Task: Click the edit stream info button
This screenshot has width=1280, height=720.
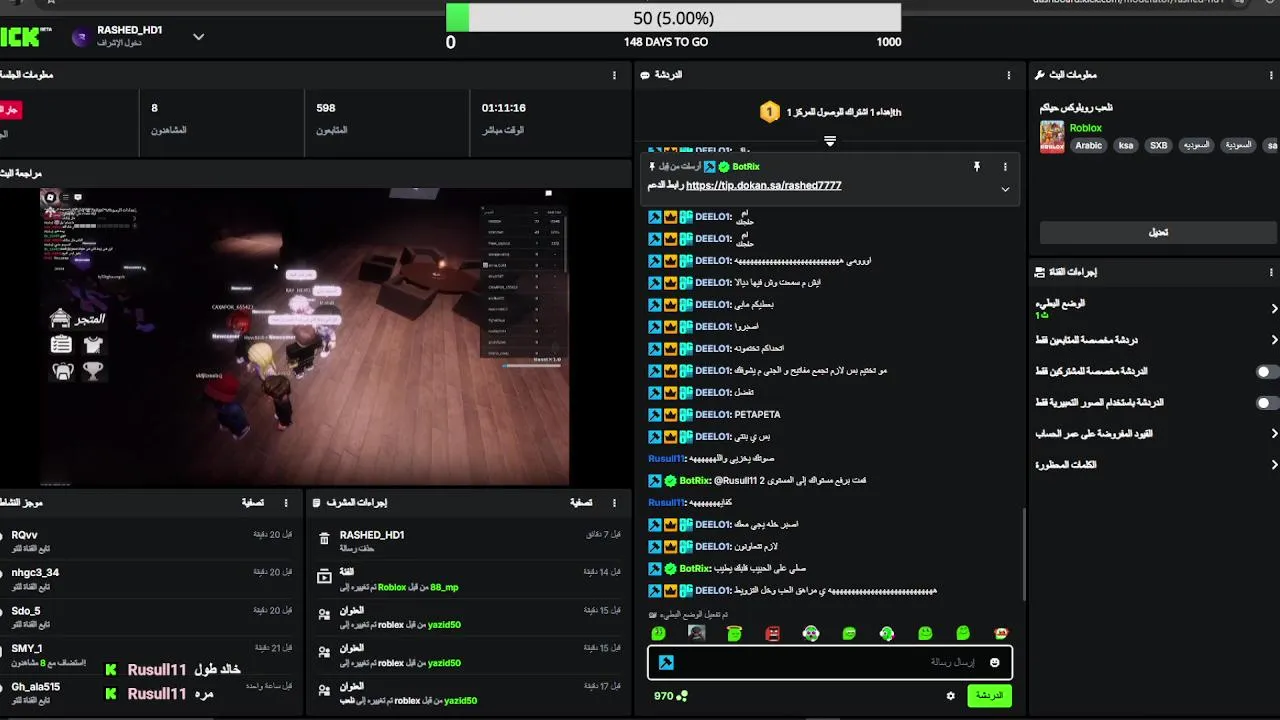Action: coord(1158,232)
